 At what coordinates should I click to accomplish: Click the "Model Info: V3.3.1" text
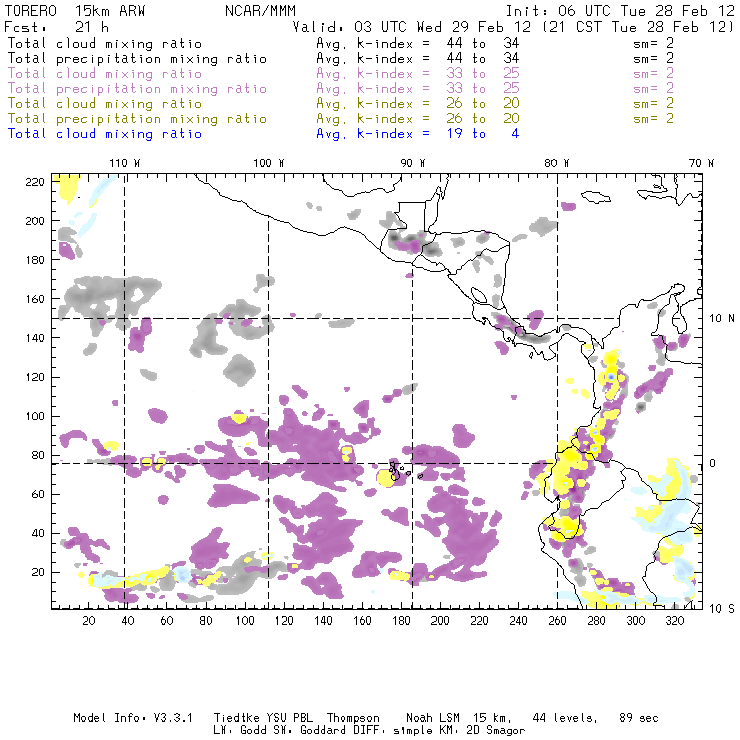click(x=133, y=718)
